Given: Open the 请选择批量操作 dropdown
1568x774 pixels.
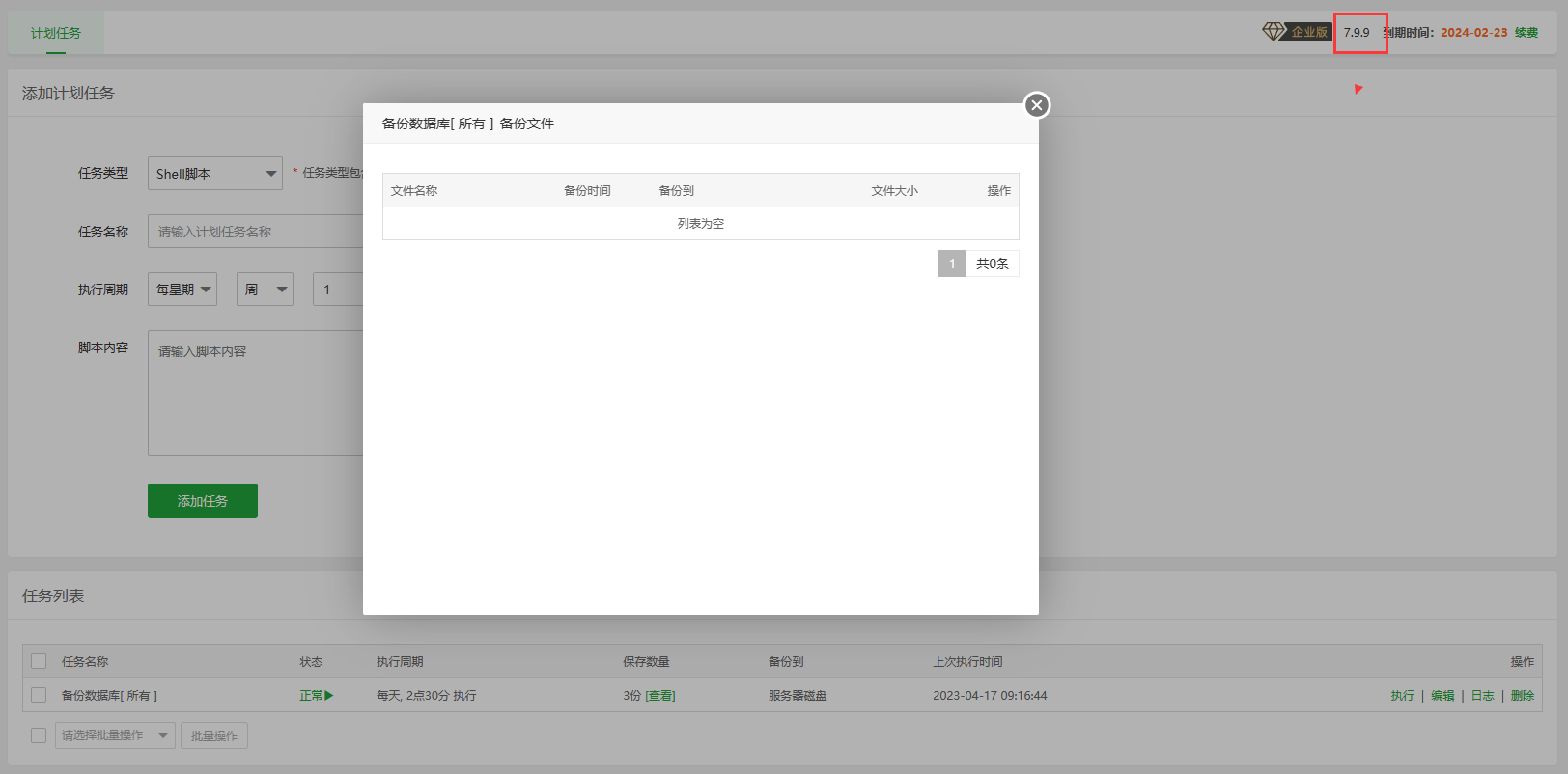Looking at the screenshot, I should pos(115,735).
